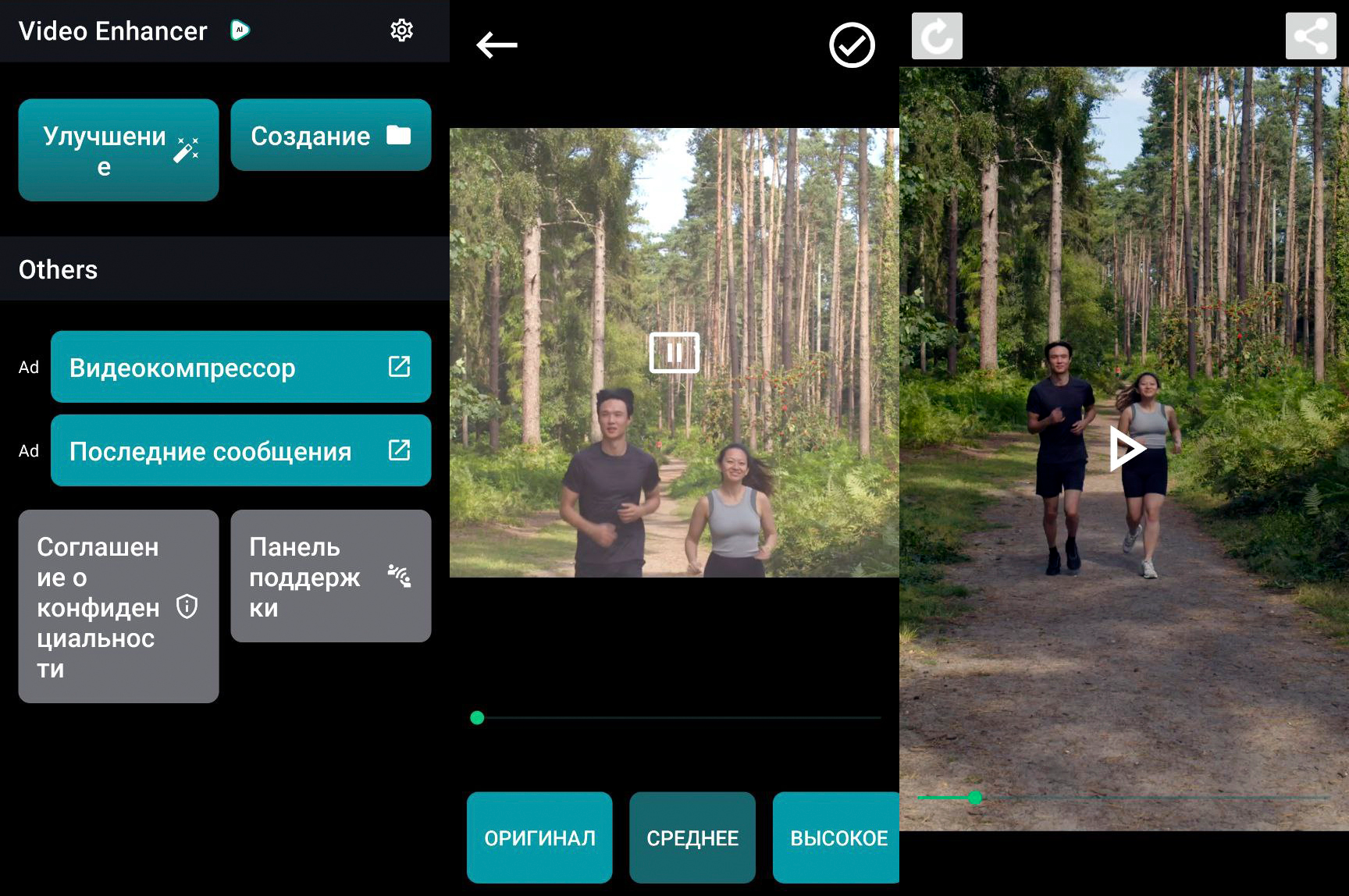Open the Видеокомпрессор ad link
The image size is (1349, 896).
(x=240, y=367)
